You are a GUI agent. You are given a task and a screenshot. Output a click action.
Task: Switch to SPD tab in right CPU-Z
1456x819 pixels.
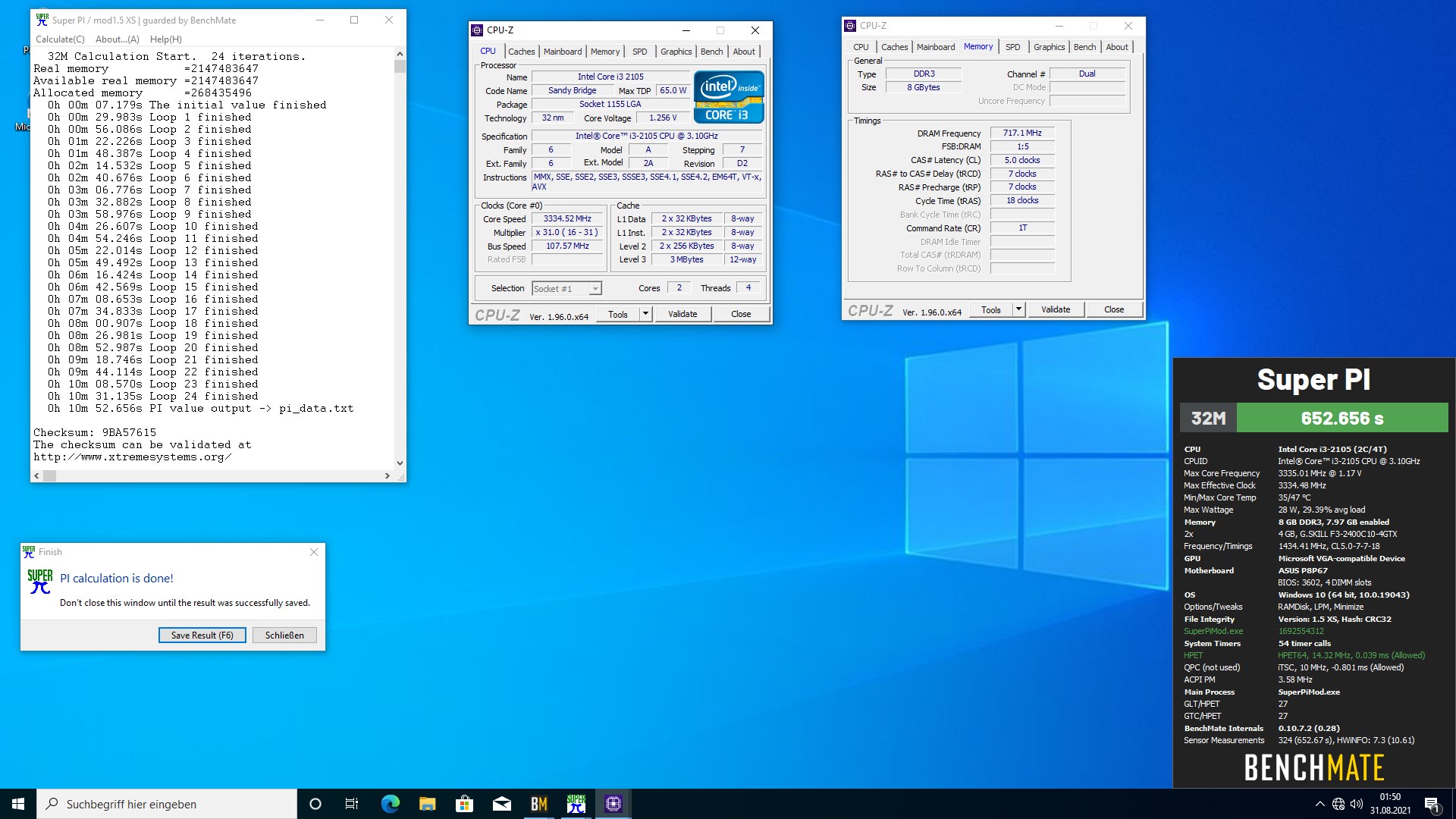pyautogui.click(x=1013, y=47)
